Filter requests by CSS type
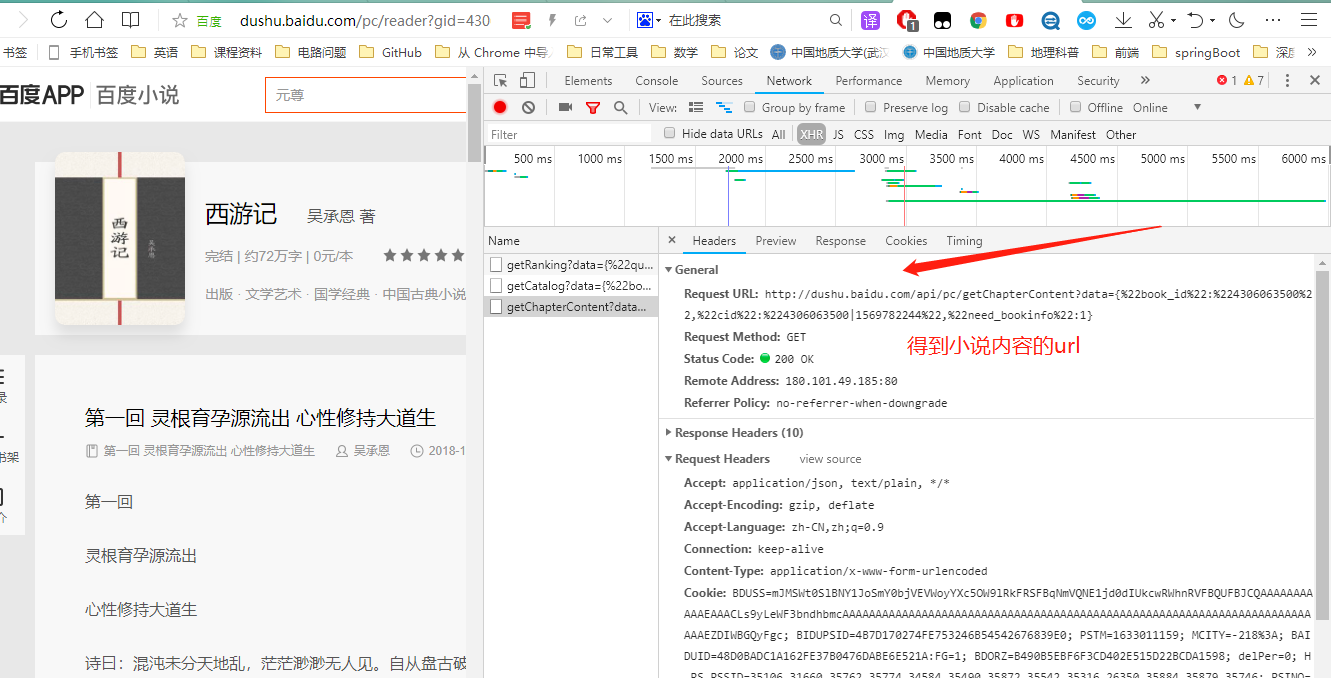 click(864, 134)
